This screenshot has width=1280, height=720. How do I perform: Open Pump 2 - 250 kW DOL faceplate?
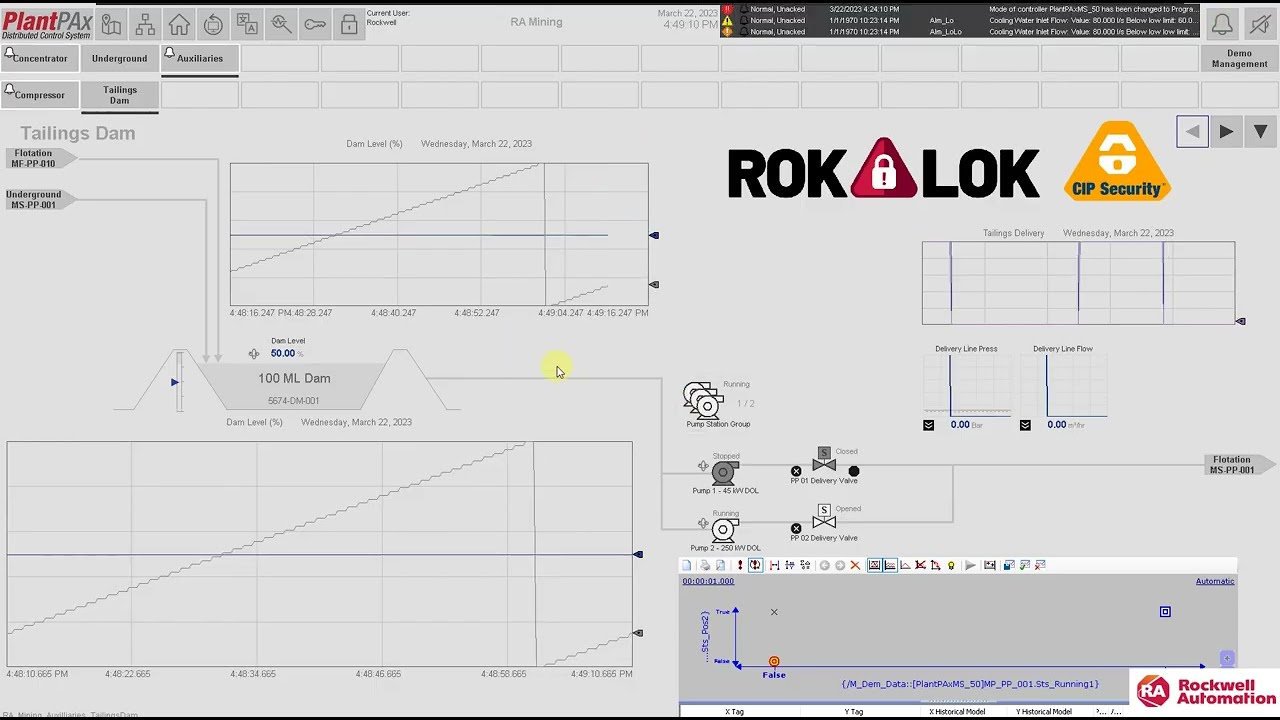click(x=724, y=529)
